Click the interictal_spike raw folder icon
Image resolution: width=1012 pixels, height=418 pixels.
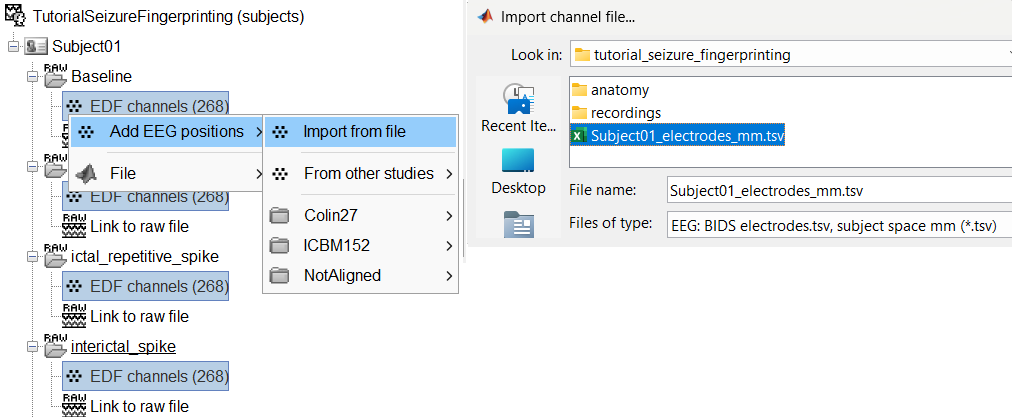click(56, 346)
